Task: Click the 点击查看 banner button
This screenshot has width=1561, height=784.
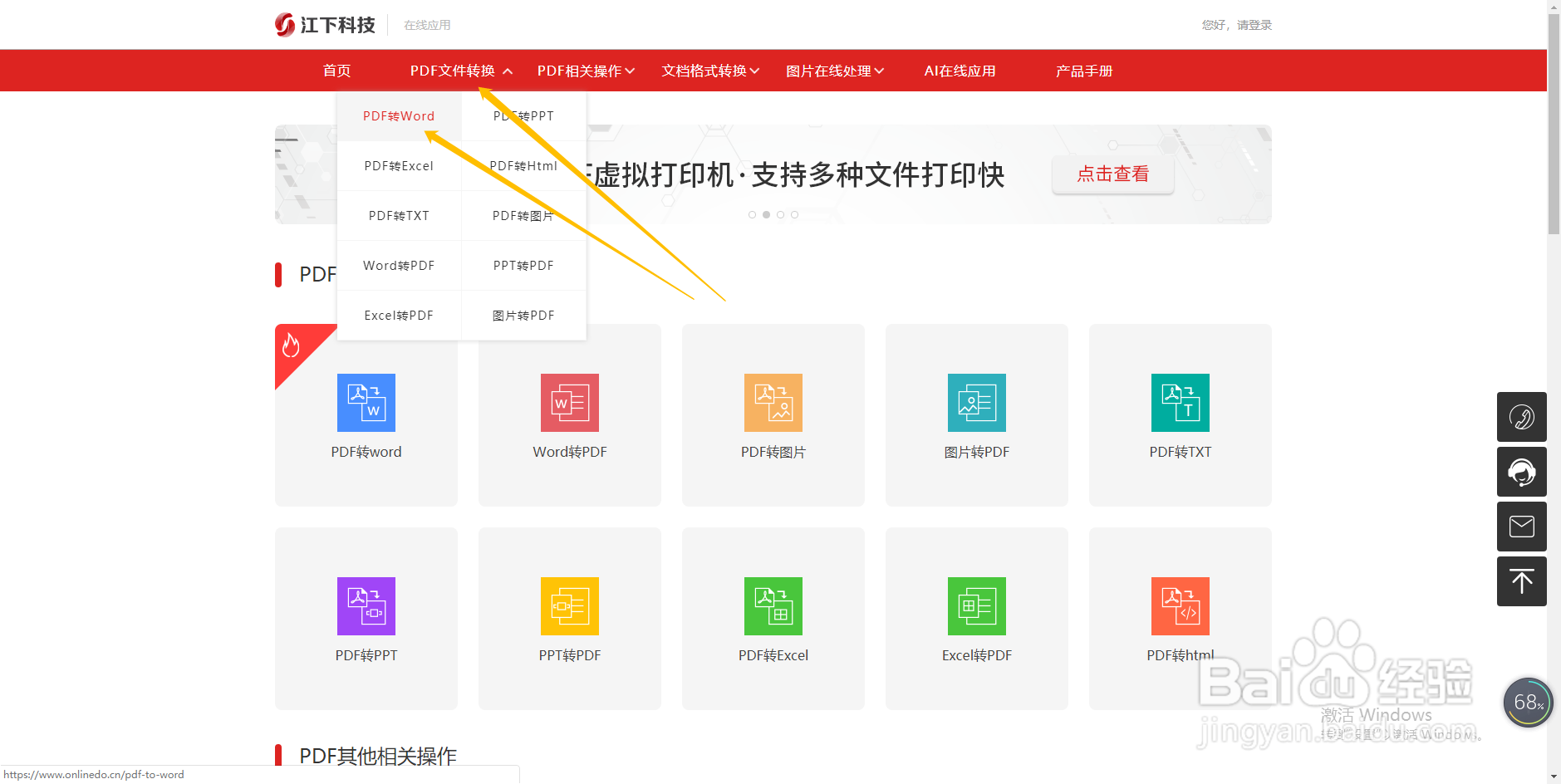Action: [1112, 174]
